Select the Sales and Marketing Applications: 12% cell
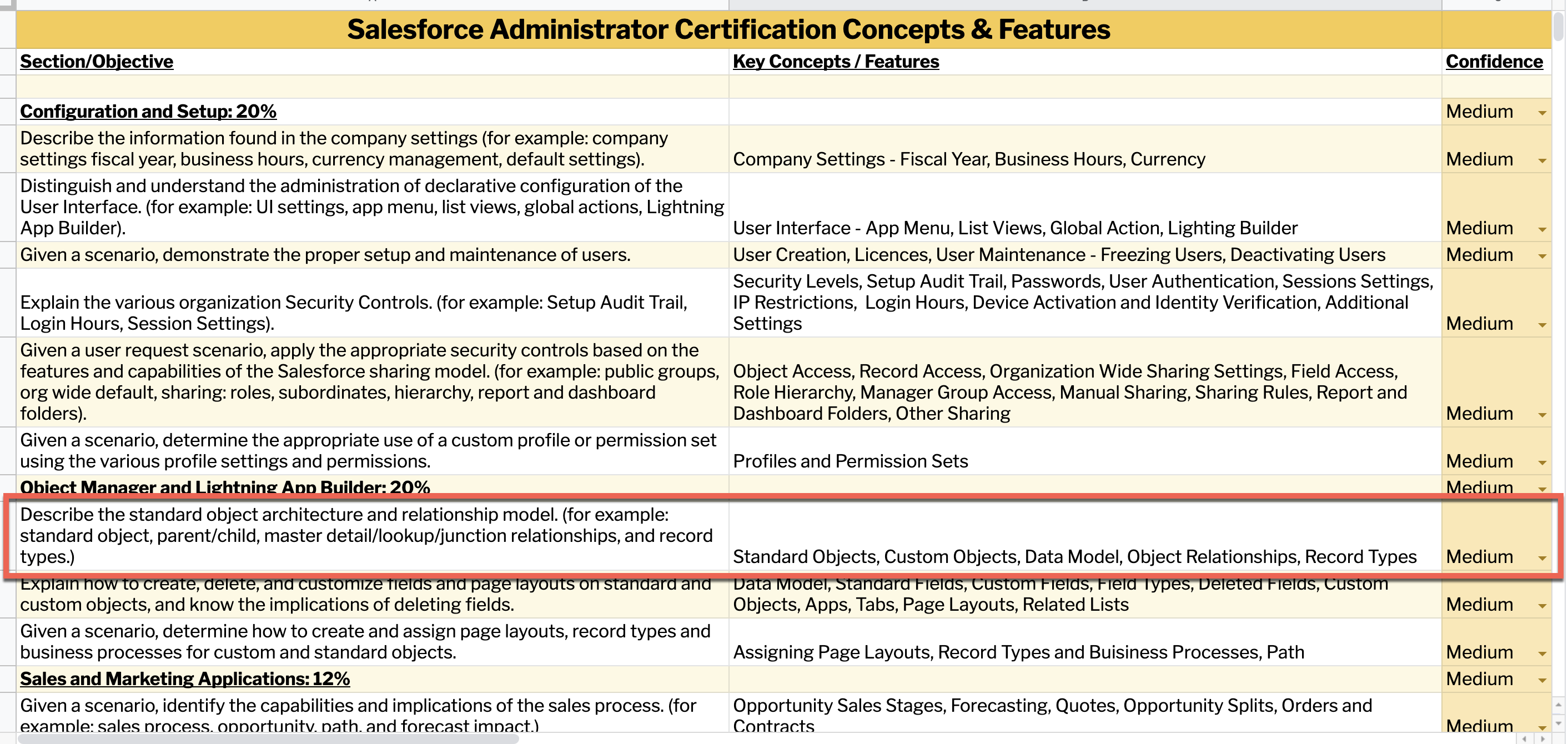 click(373, 679)
